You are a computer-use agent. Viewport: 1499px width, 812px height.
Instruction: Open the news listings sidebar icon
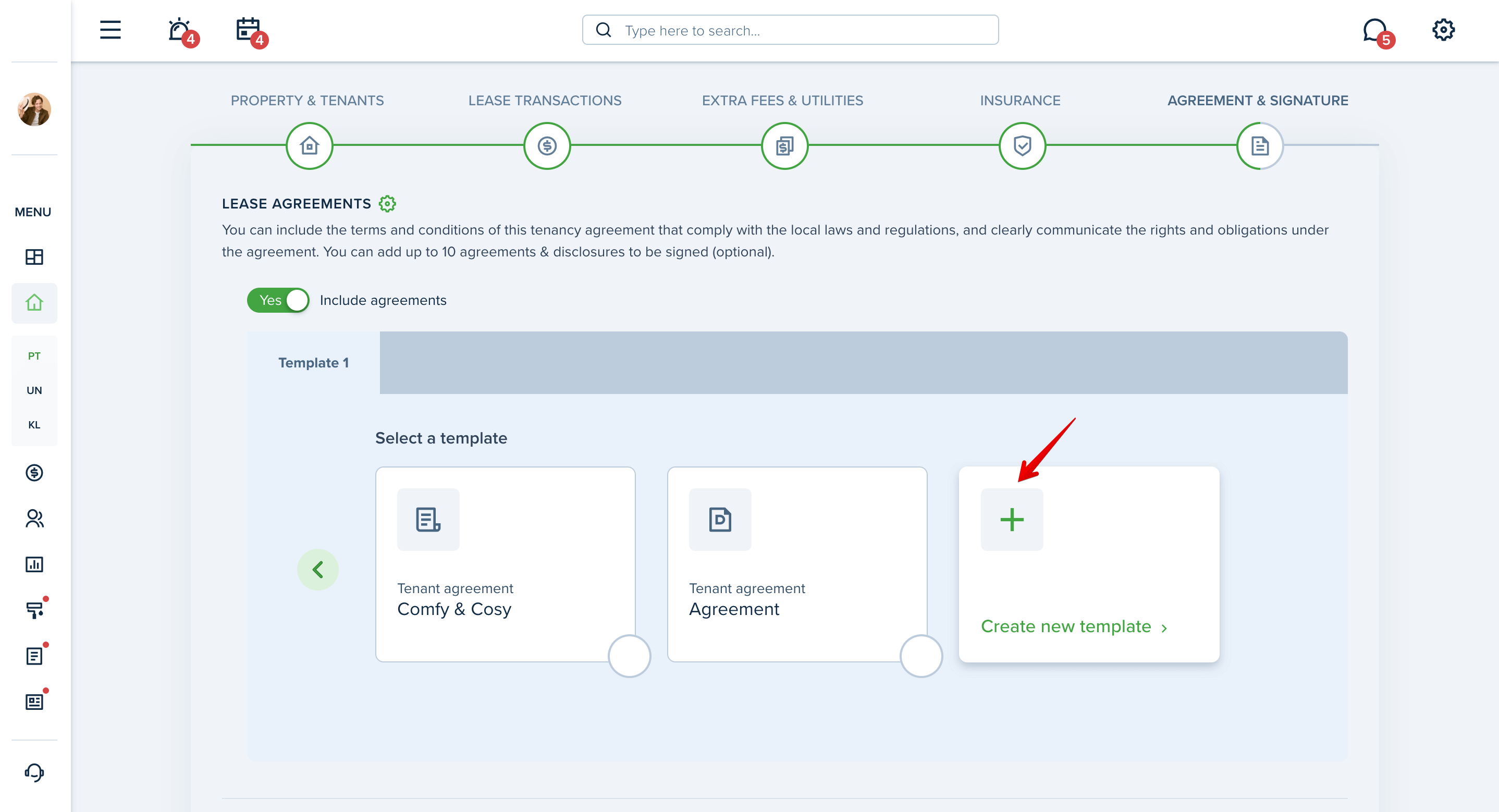[x=34, y=702]
